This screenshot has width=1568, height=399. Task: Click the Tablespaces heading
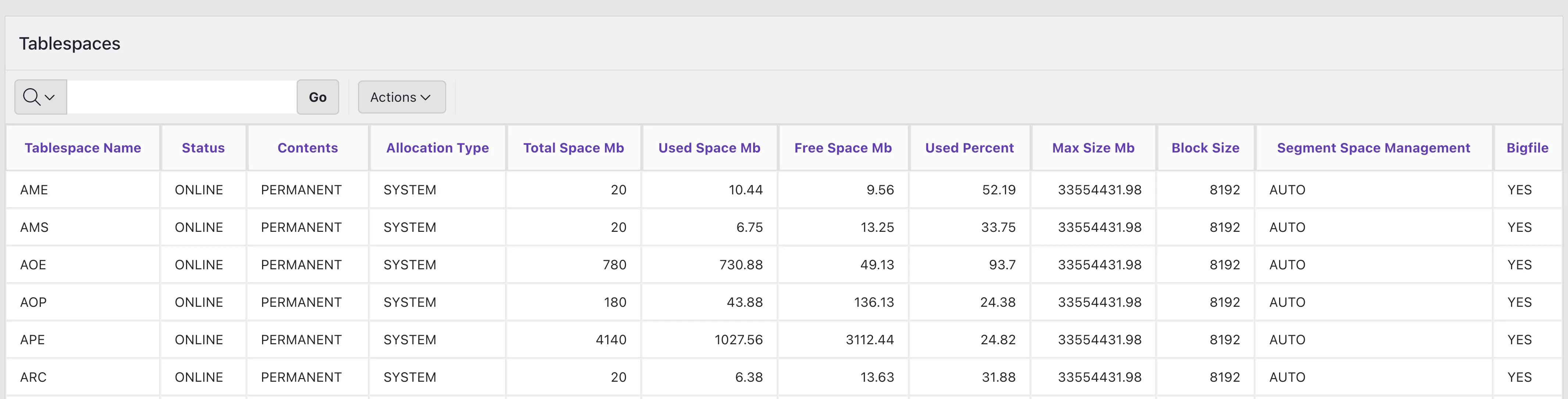[69, 43]
